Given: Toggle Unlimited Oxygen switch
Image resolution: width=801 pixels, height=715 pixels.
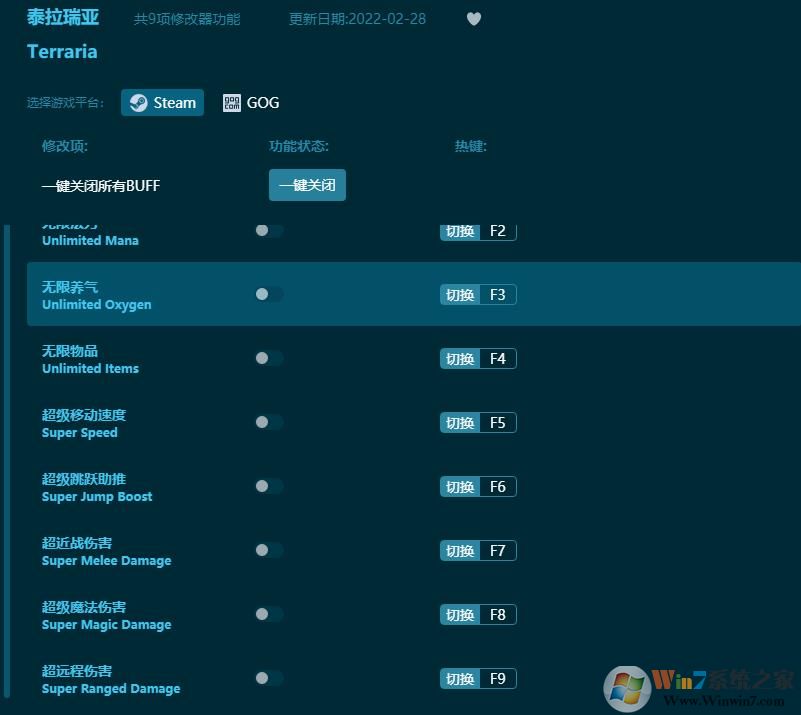Looking at the screenshot, I should pyautogui.click(x=269, y=294).
